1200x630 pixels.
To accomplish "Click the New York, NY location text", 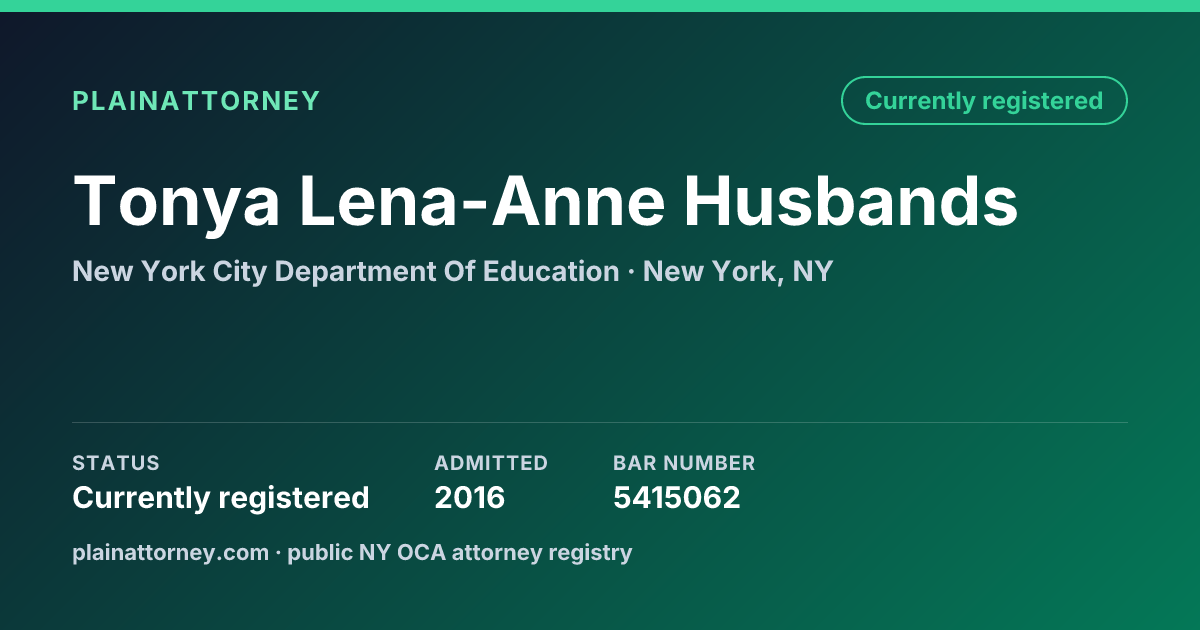I will (x=738, y=272).
